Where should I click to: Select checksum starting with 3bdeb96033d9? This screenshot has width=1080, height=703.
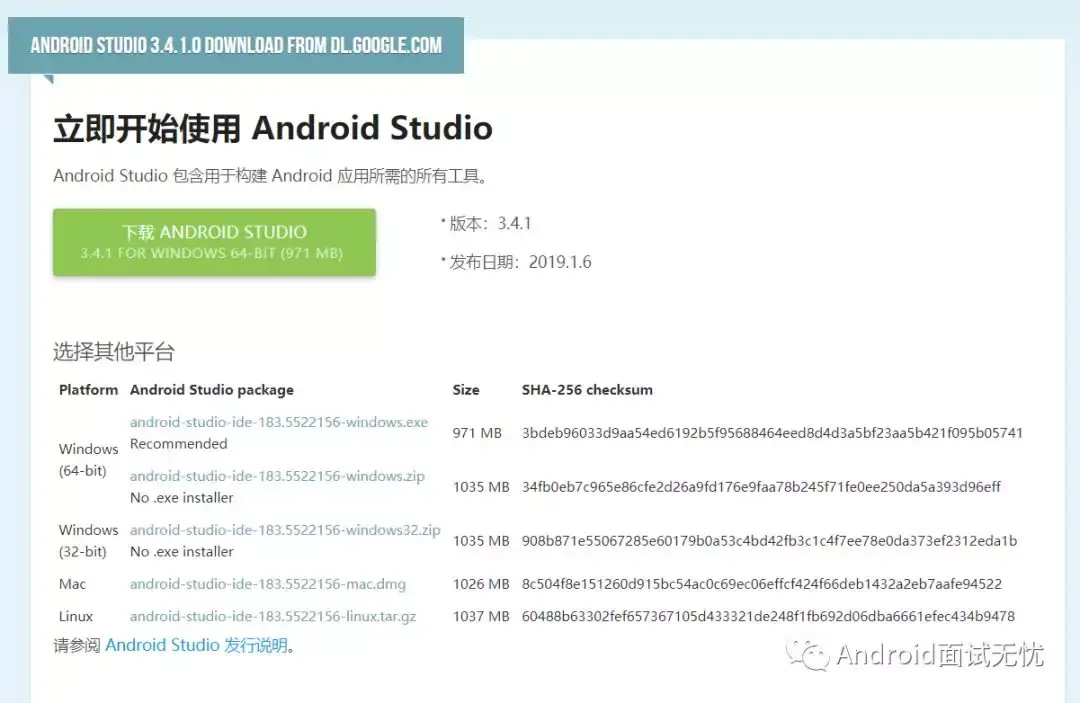coord(772,433)
